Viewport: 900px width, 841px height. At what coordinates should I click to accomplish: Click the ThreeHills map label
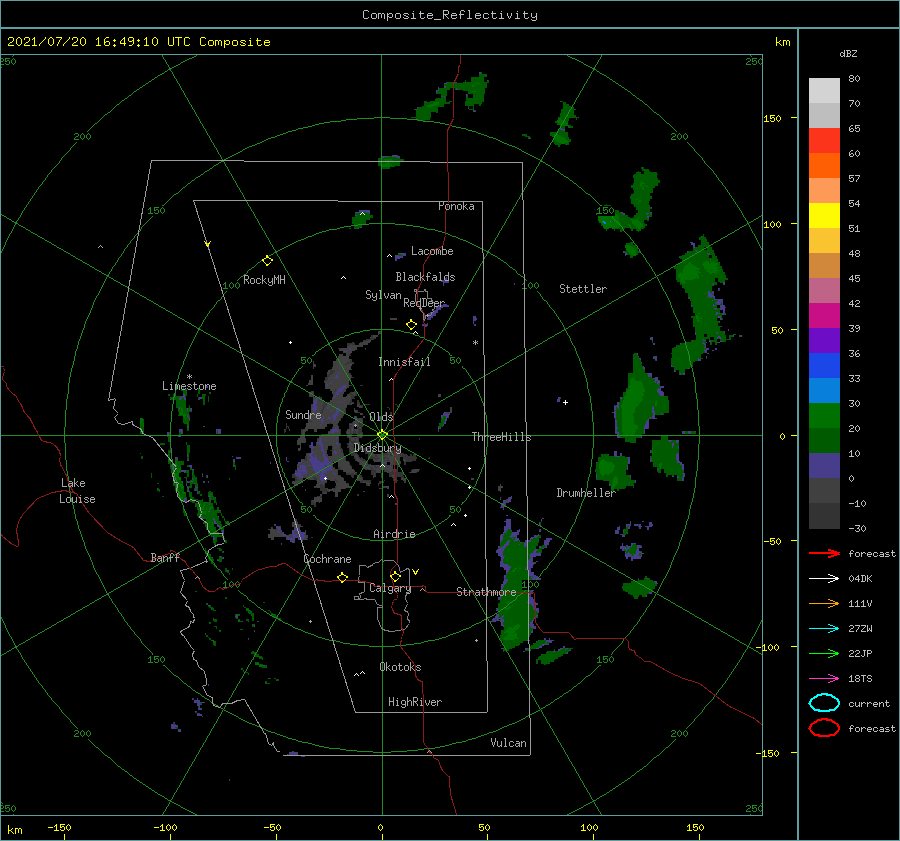pos(501,437)
